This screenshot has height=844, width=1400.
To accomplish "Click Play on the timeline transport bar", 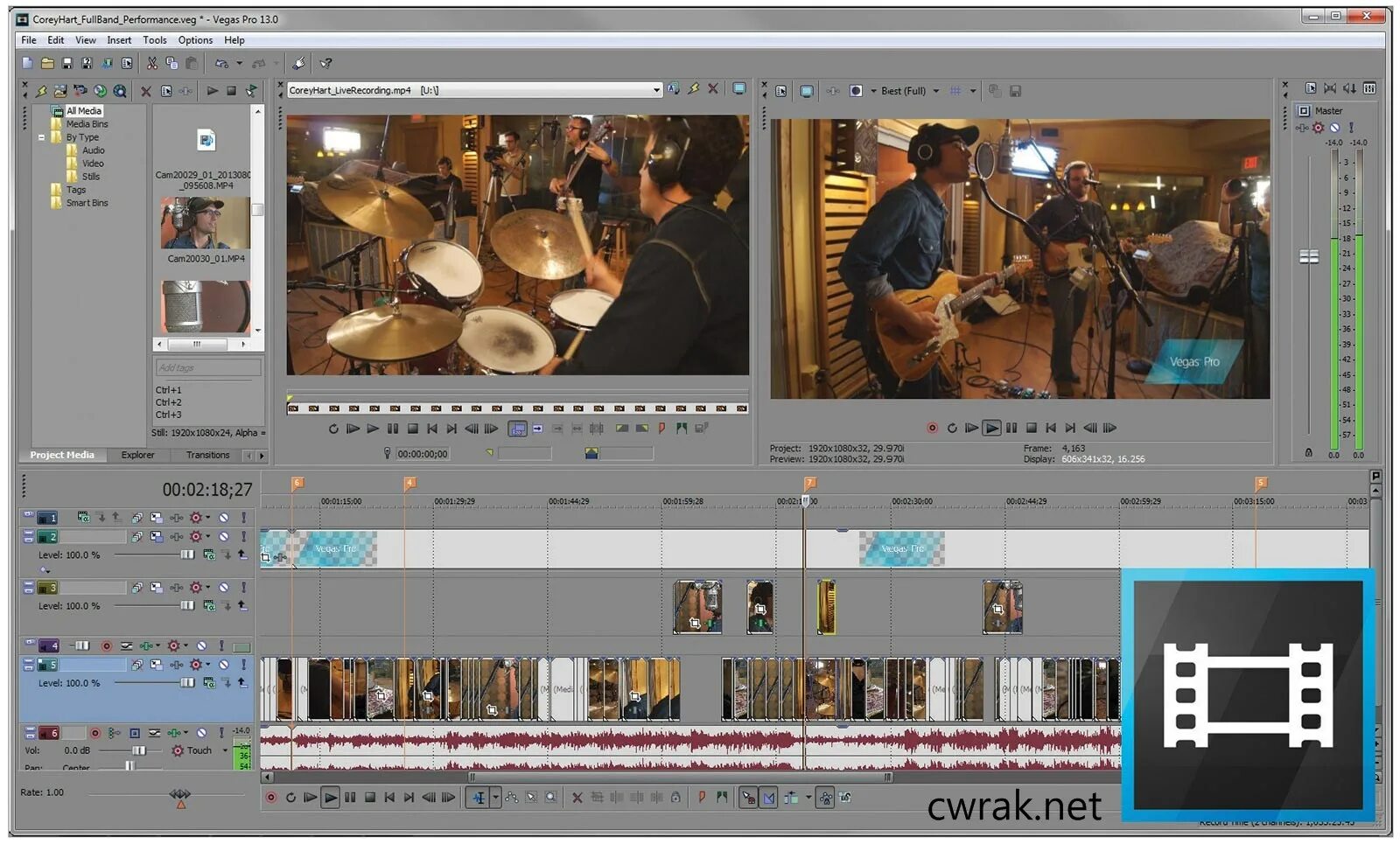I will [330, 798].
